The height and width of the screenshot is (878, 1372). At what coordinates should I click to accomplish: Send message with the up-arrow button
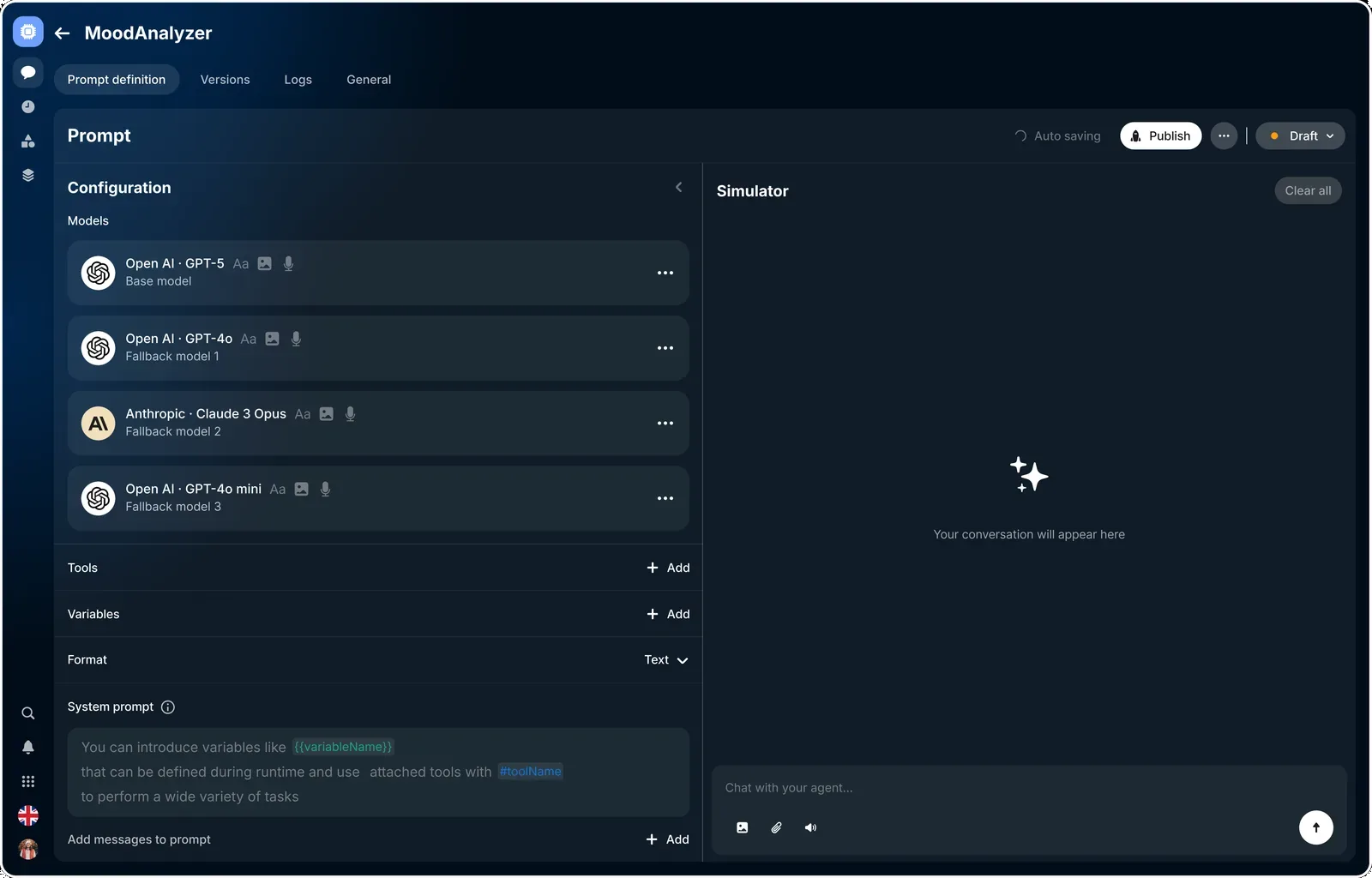tap(1316, 827)
